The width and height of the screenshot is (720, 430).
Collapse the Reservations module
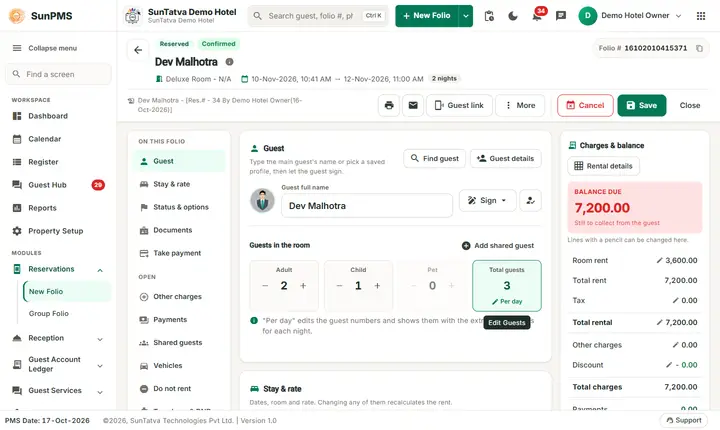(x=100, y=270)
